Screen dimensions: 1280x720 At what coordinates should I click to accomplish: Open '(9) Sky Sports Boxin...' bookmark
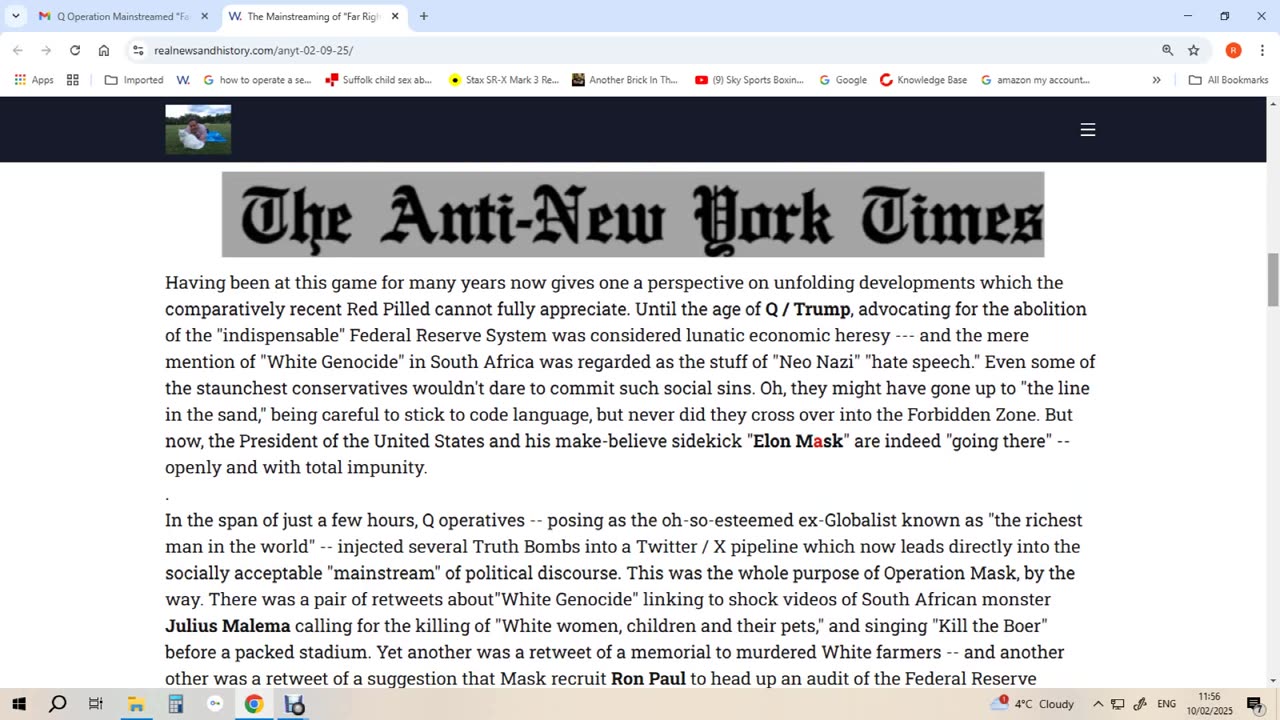point(750,80)
